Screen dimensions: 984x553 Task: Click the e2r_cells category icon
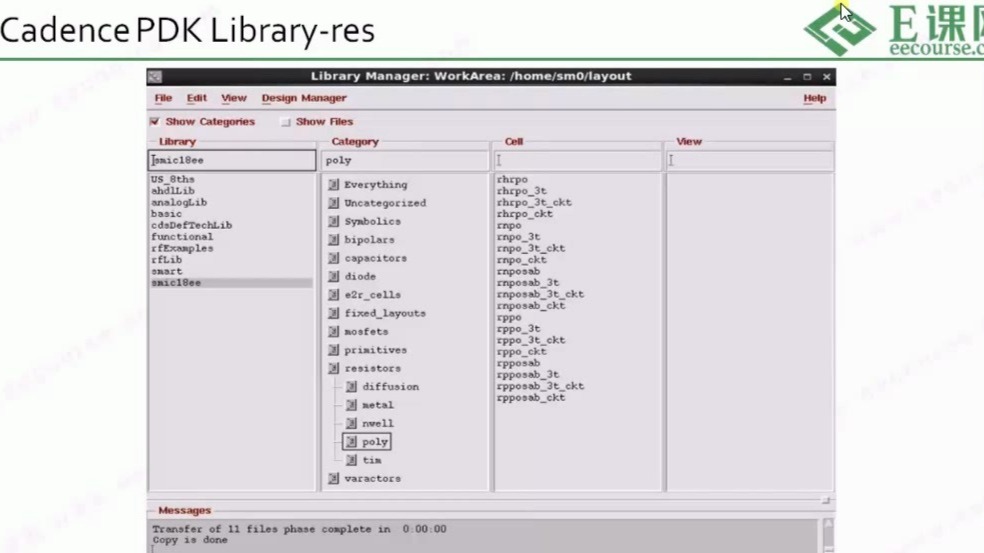coord(334,294)
